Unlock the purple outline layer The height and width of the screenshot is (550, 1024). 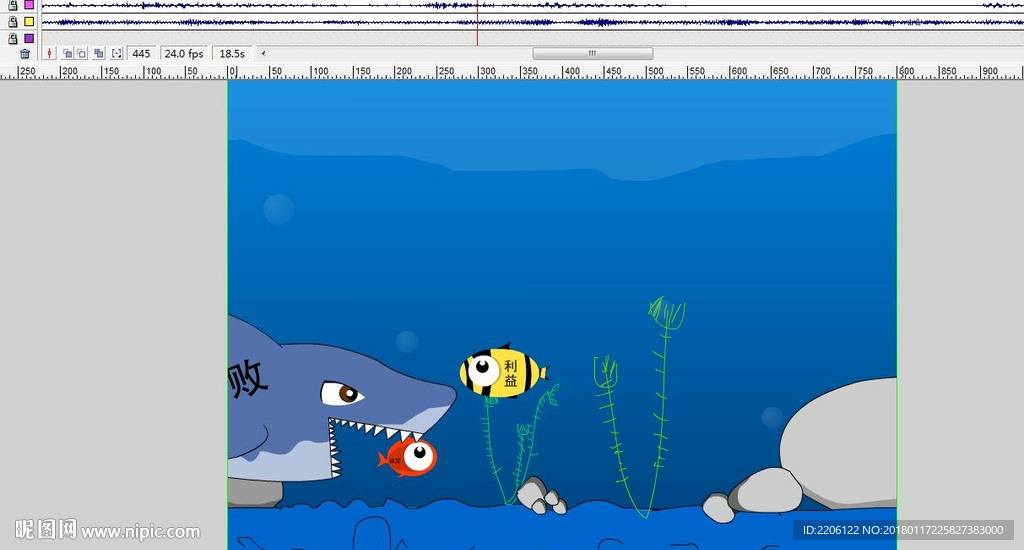tap(13, 38)
